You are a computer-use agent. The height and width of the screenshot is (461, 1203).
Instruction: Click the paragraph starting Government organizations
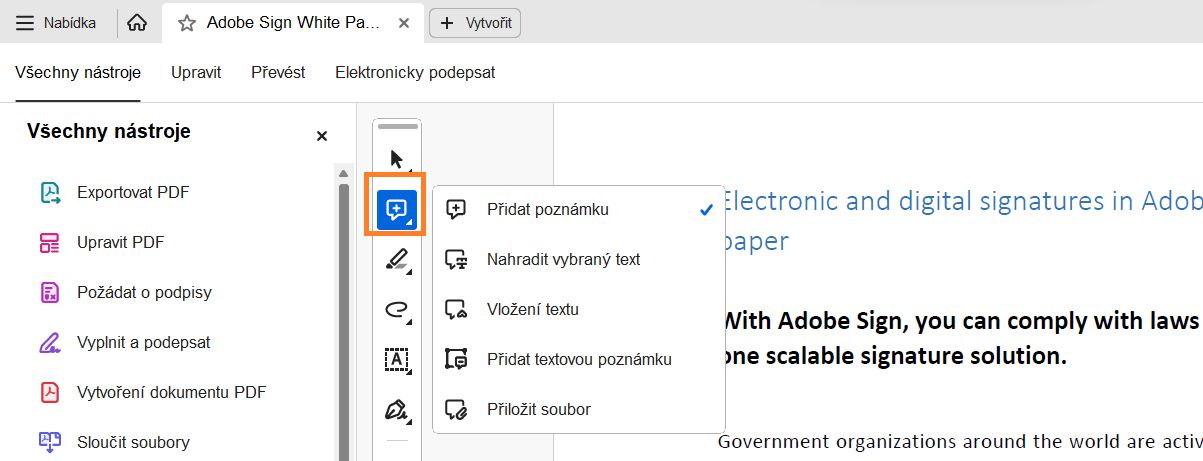[x=961, y=441]
